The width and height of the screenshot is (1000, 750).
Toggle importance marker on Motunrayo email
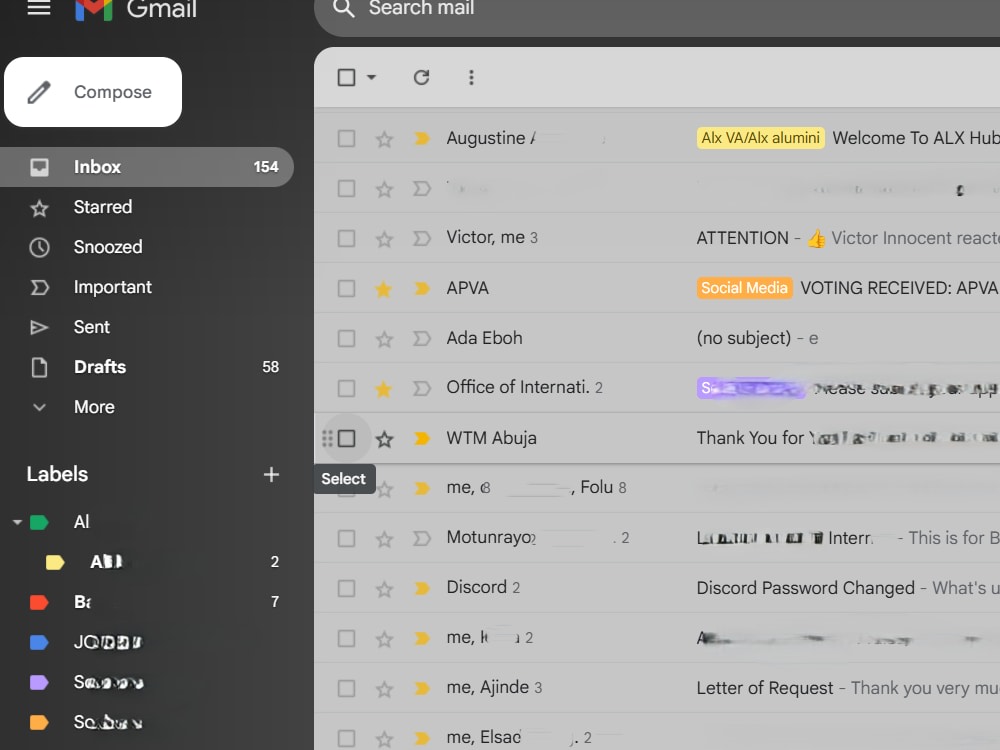coord(422,538)
